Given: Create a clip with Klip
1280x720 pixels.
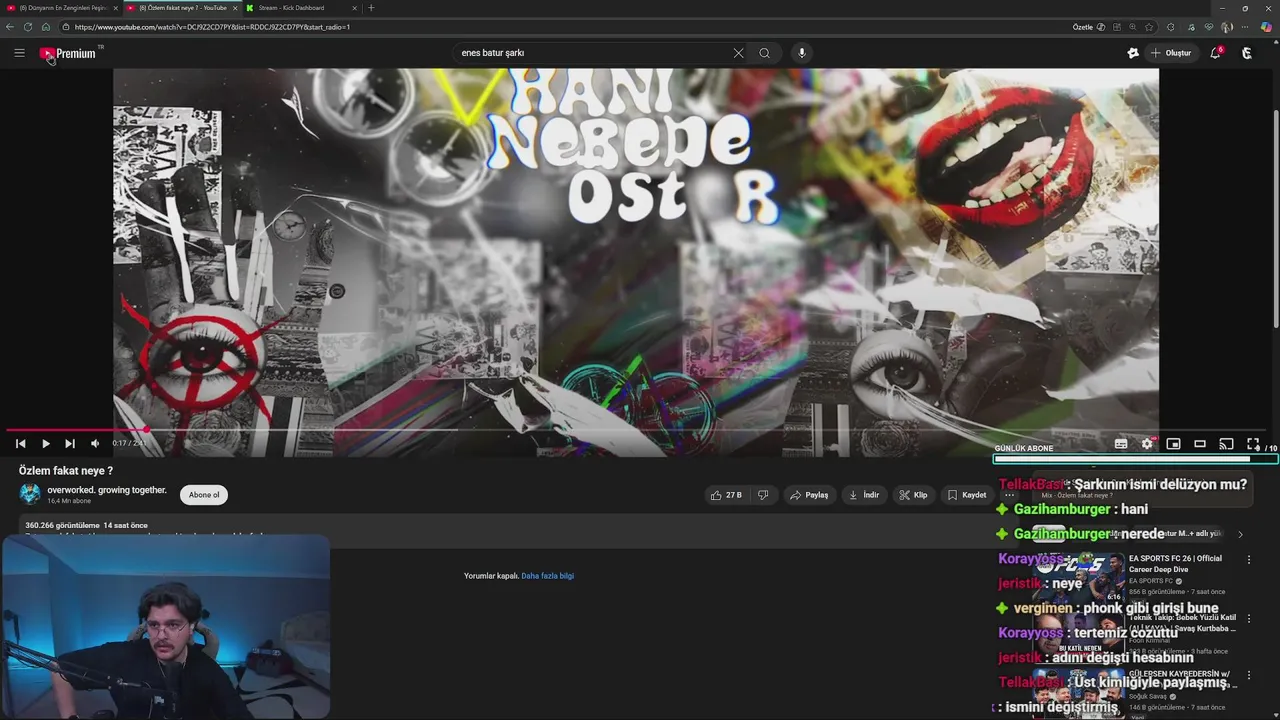Looking at the screenshot, I should (913, 495).
